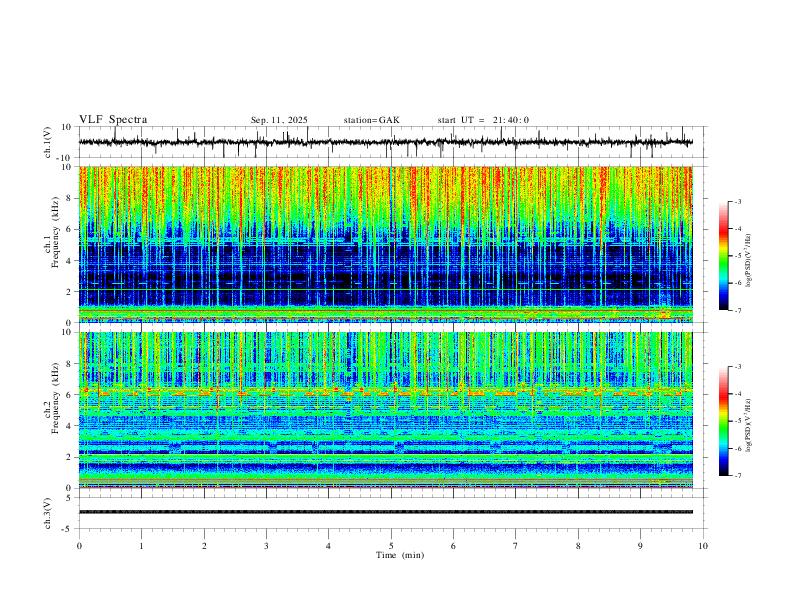Click the ch.3 flat signal trace

point(386,512)
